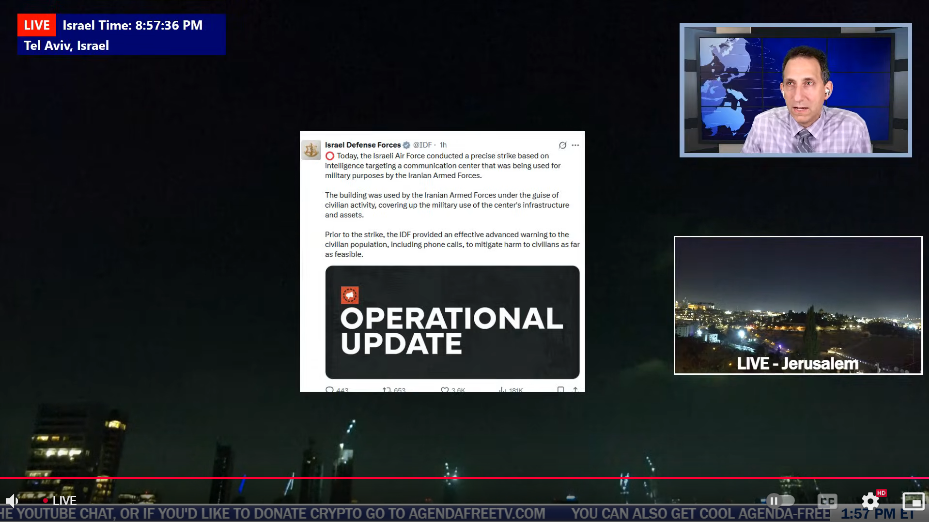Click the verified badge beside IDF name
The width and height of the screenshot is (929, 522).
[406, 145]
